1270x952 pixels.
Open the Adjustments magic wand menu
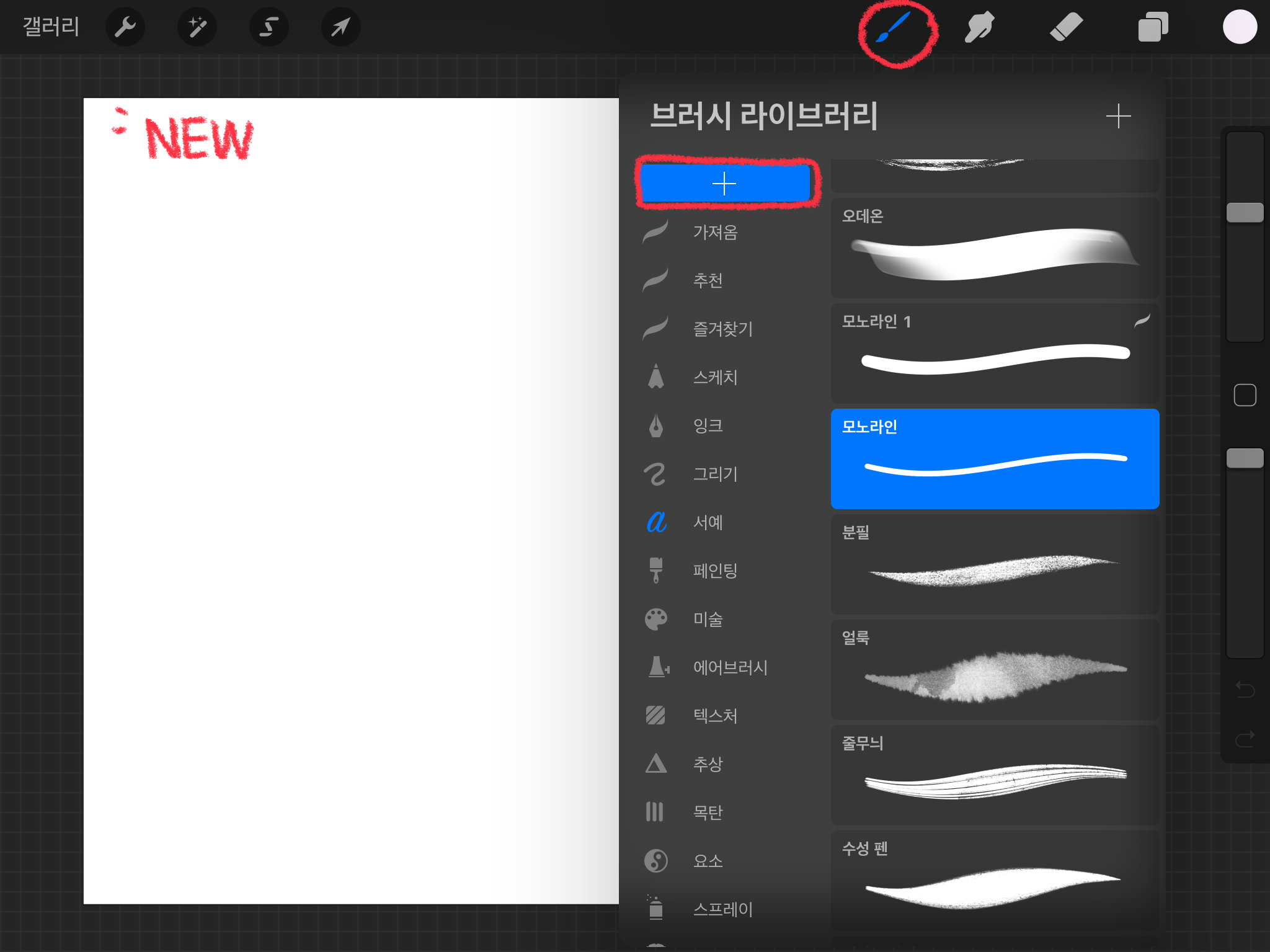pyautogui.click(x=197, y=27)
